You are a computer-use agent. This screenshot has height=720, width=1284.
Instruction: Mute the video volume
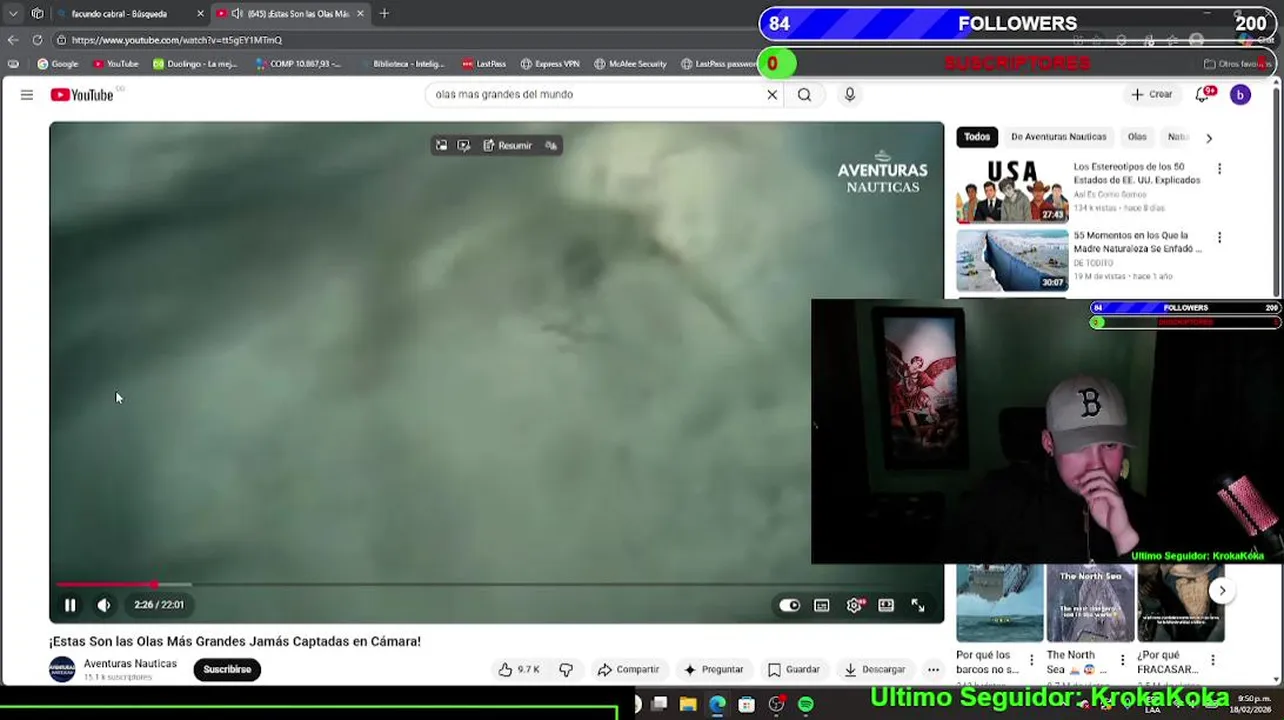click(x=104, y=605)
